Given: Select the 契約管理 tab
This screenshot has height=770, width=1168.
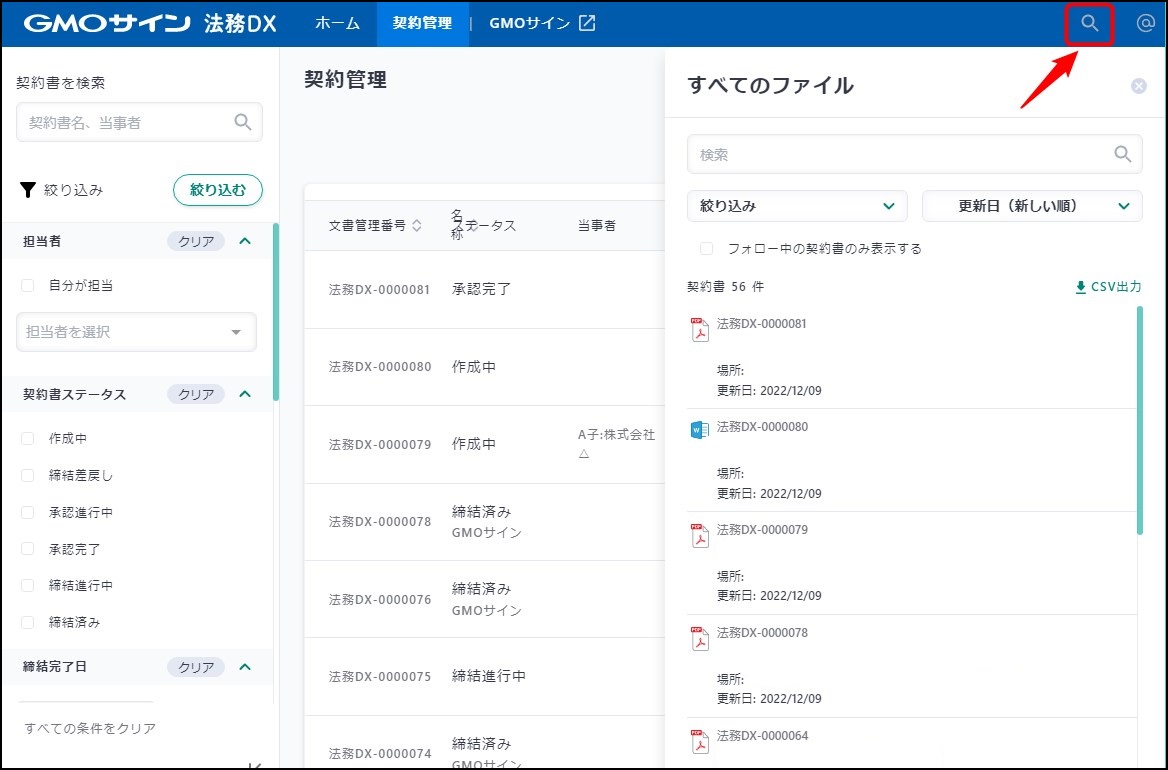Looking at the screenshot, I should click(422, 23).
